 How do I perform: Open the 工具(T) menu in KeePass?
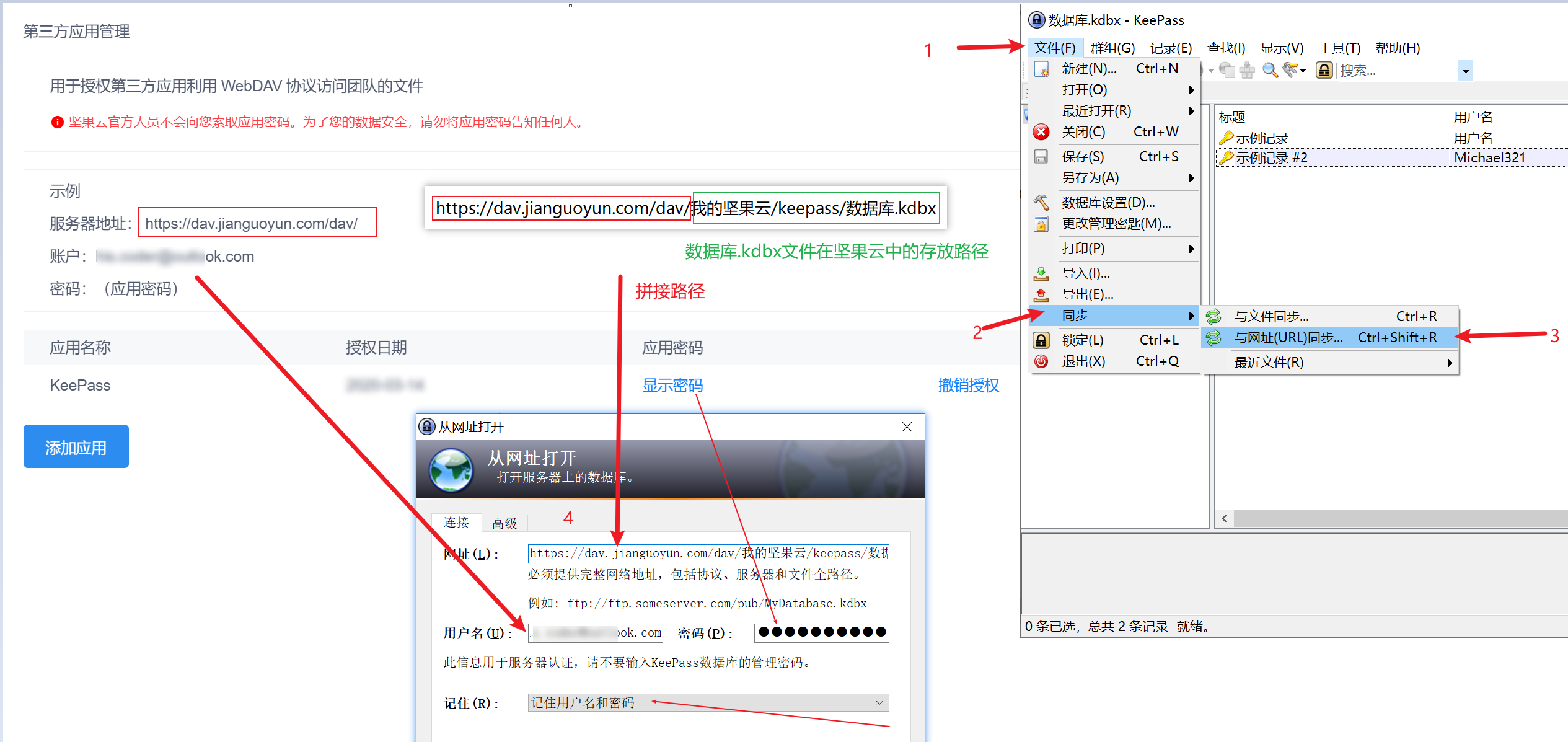tap(1339, 47)
